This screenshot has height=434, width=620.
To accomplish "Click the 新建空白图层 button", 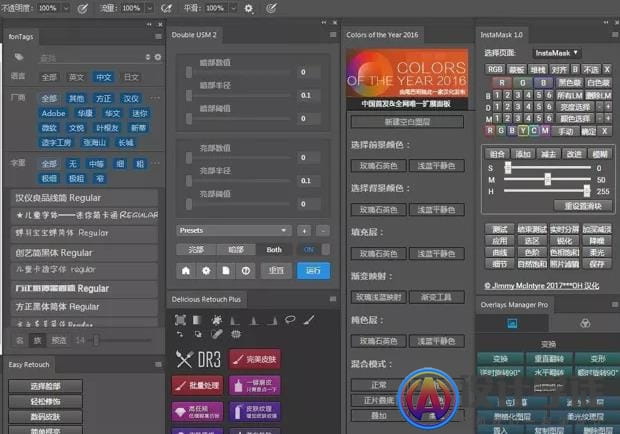I will tap(407, 122).
